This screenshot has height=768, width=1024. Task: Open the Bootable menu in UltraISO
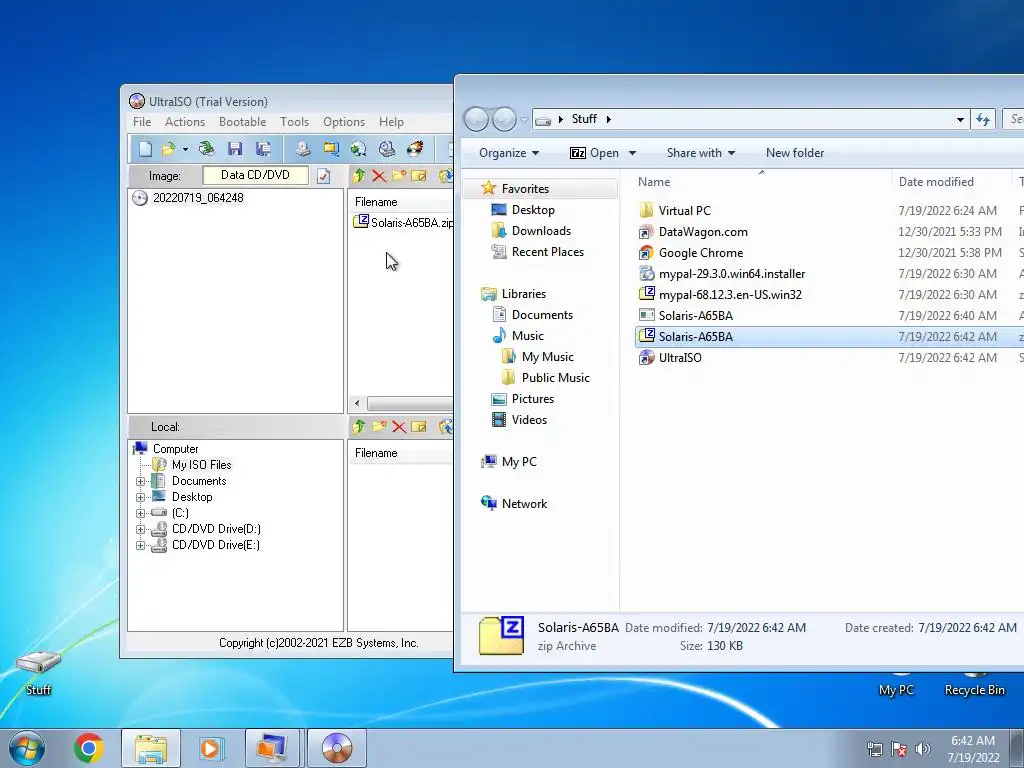click(242, 122)
